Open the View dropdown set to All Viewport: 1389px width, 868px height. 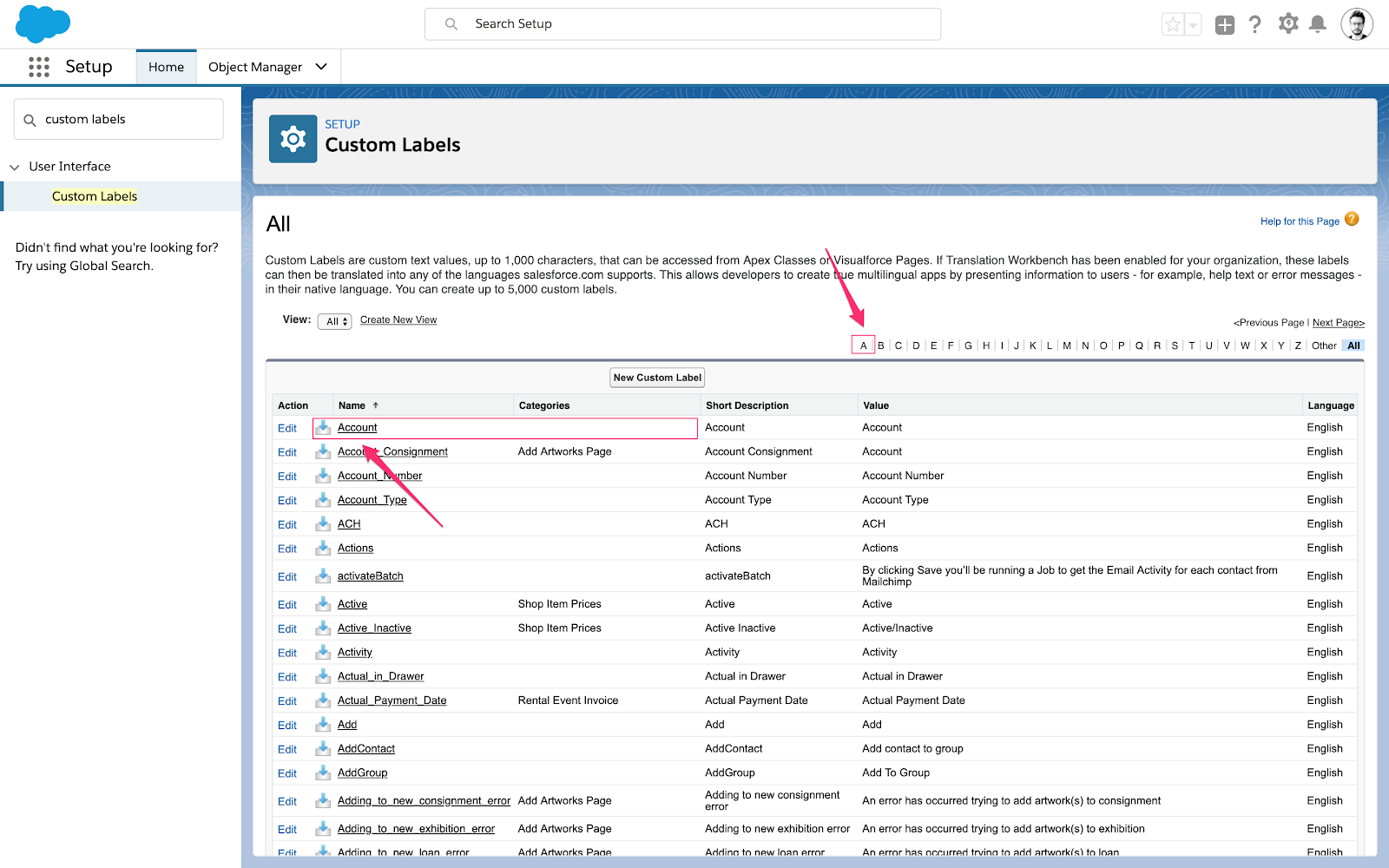coord(334,321)
